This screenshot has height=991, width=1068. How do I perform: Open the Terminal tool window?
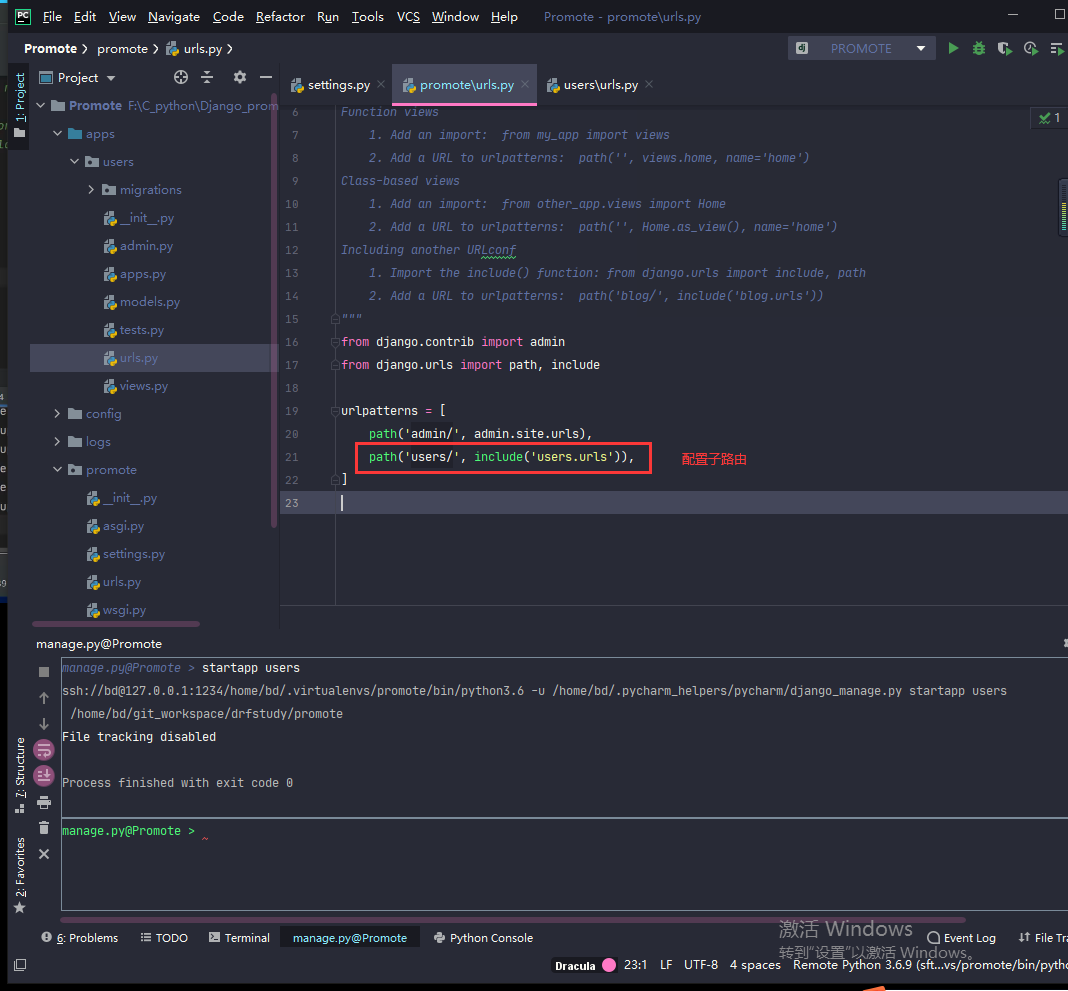[x=239, y=938]
